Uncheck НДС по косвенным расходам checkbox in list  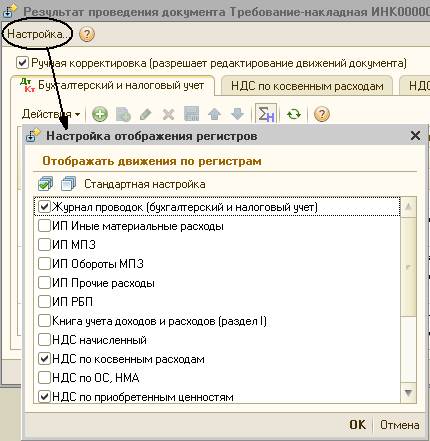(44, 359)
